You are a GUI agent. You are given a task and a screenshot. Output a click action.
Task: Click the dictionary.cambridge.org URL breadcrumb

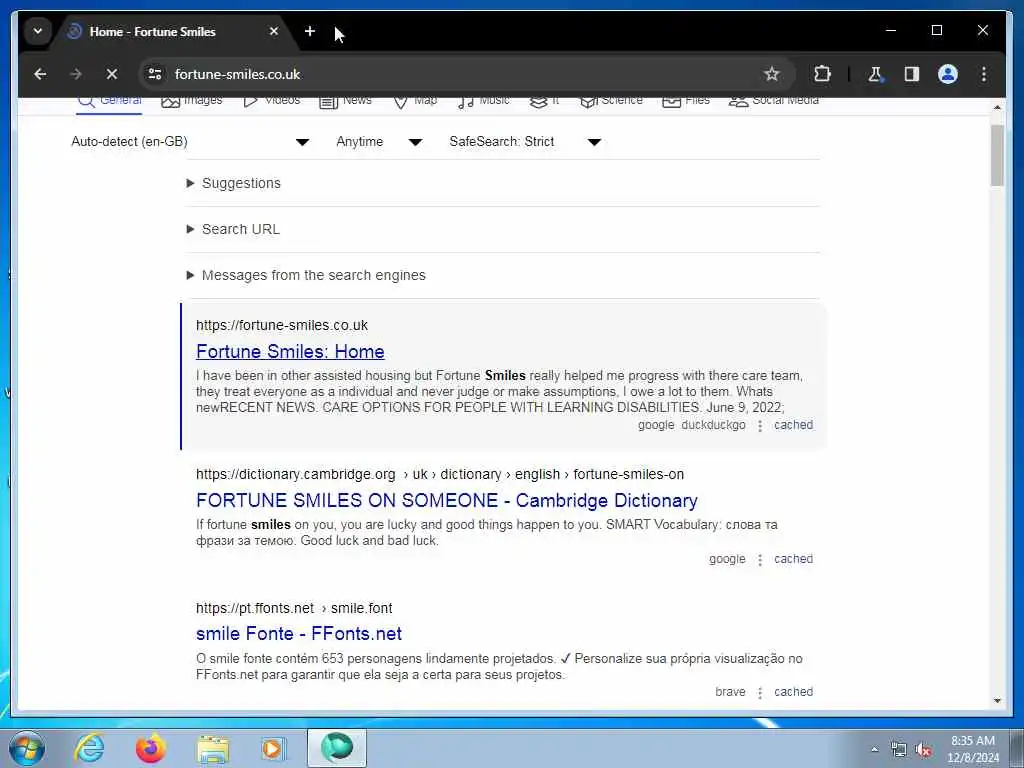pos(440,474)
